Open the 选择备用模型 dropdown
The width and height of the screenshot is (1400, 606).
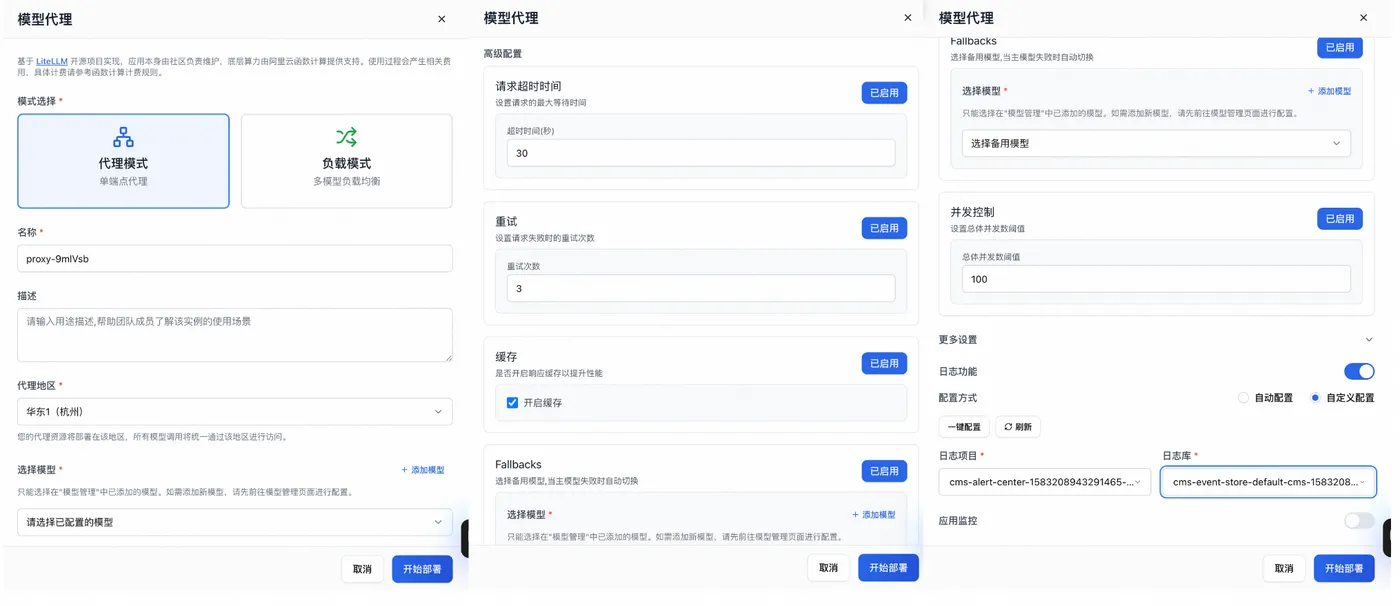point(1156,144)
